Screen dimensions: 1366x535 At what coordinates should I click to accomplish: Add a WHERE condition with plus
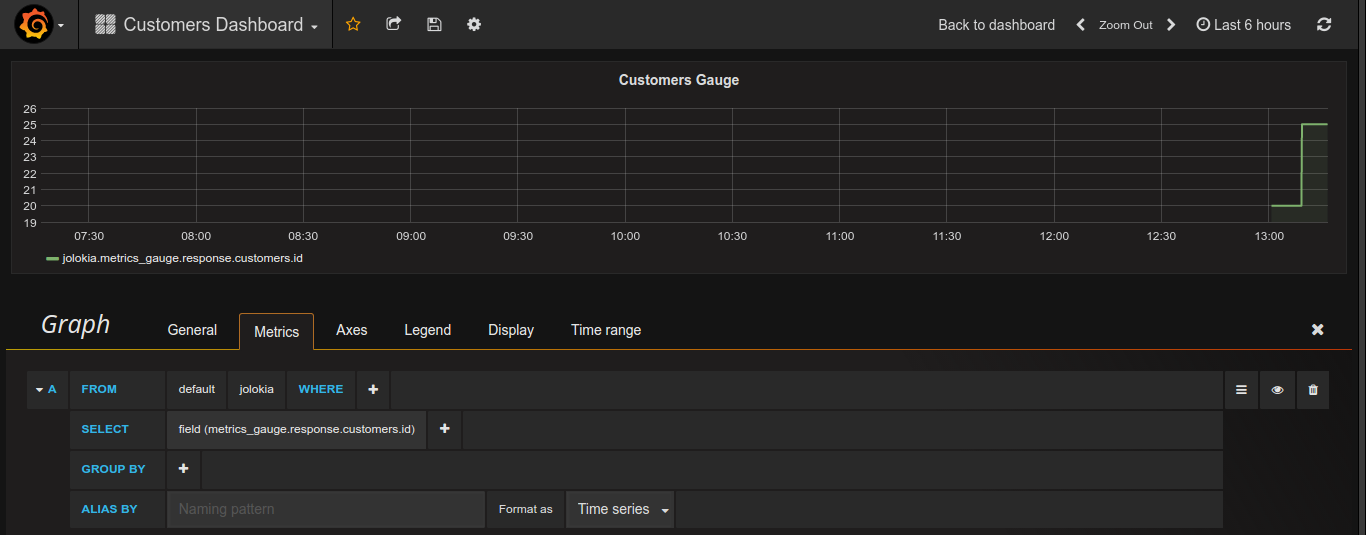point(373,389)
